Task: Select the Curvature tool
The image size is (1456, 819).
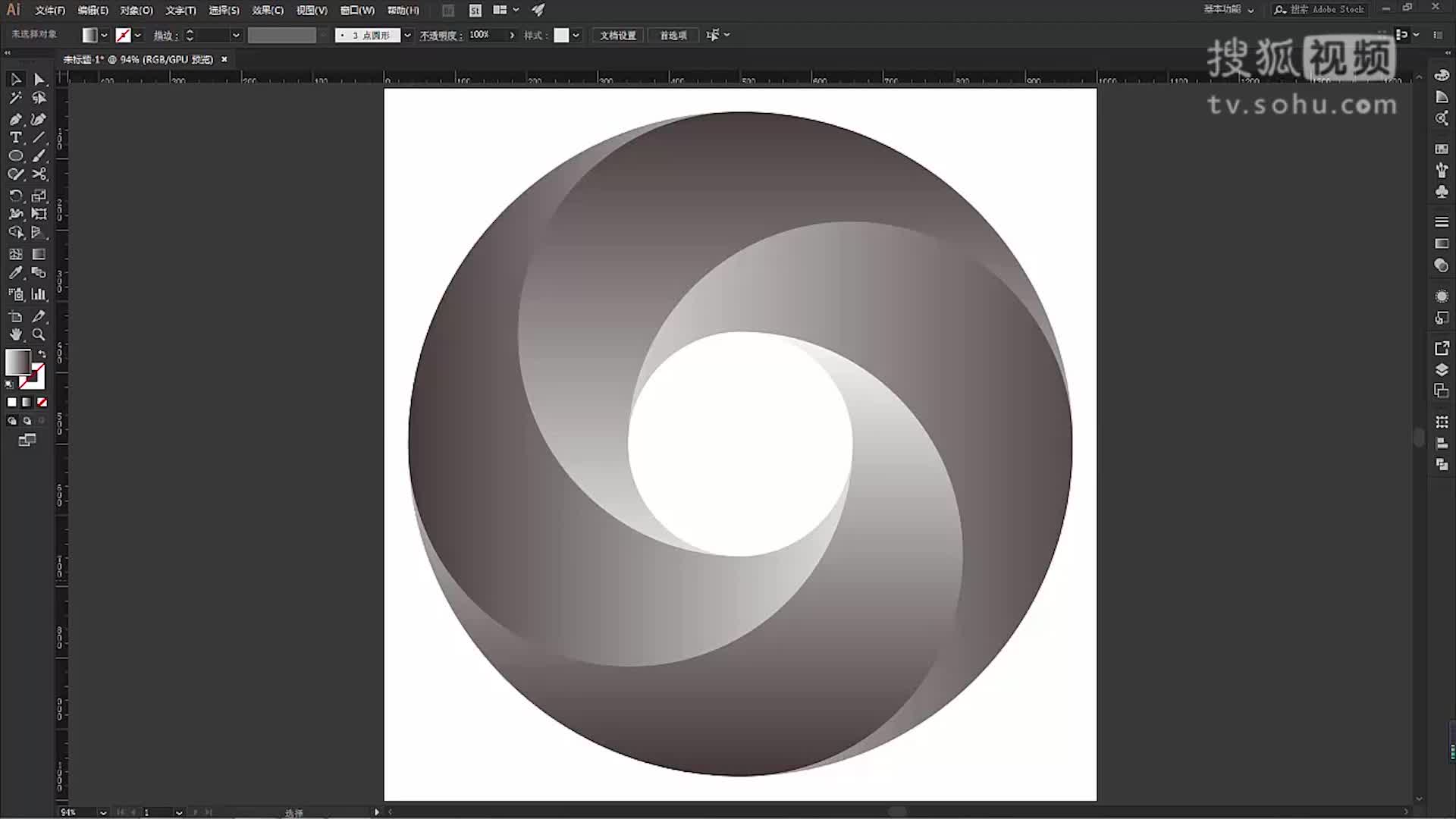Action: pyautogui.click(x=39, y=119)
